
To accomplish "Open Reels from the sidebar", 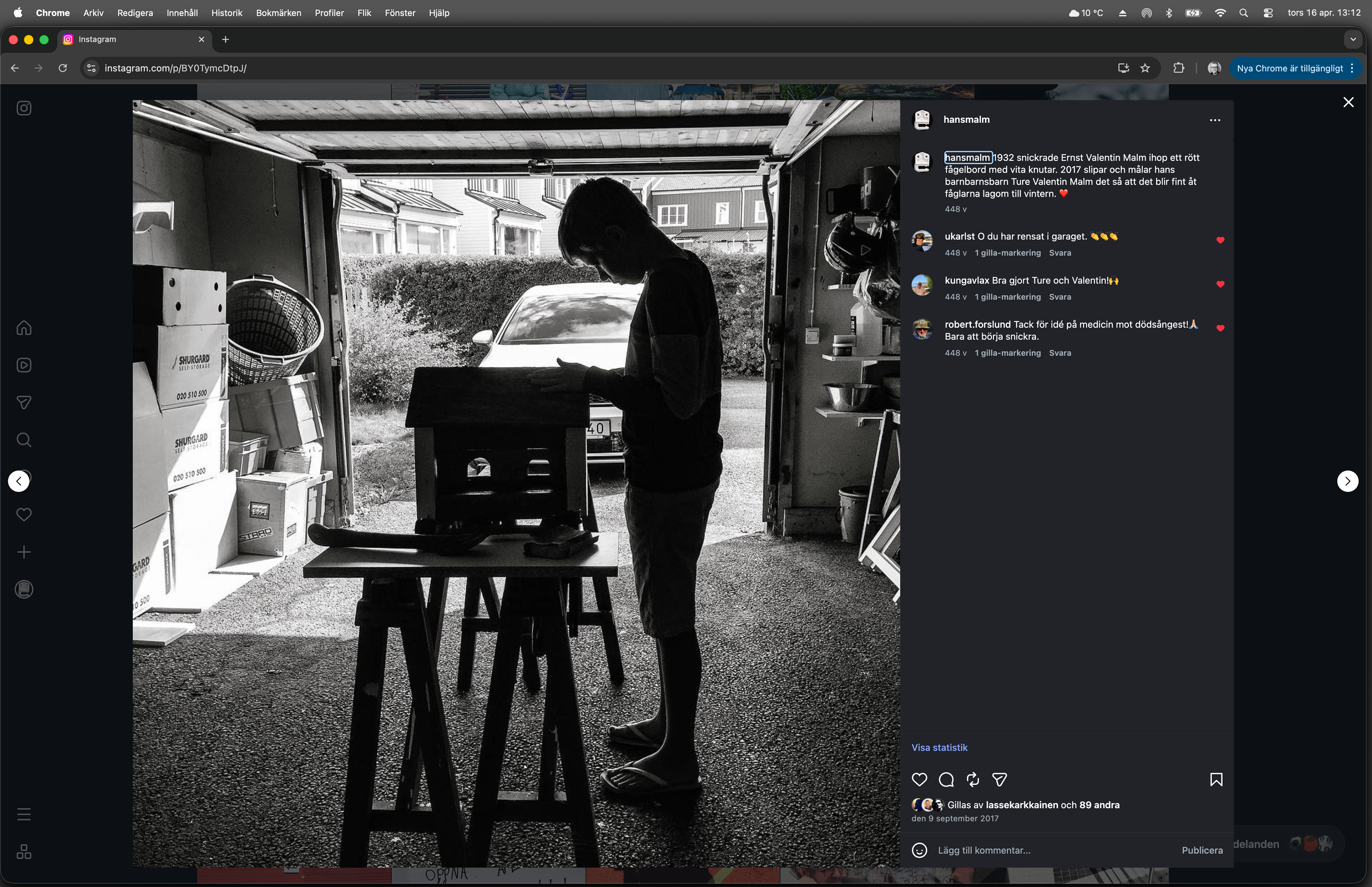I will click(x=24, y=365).
